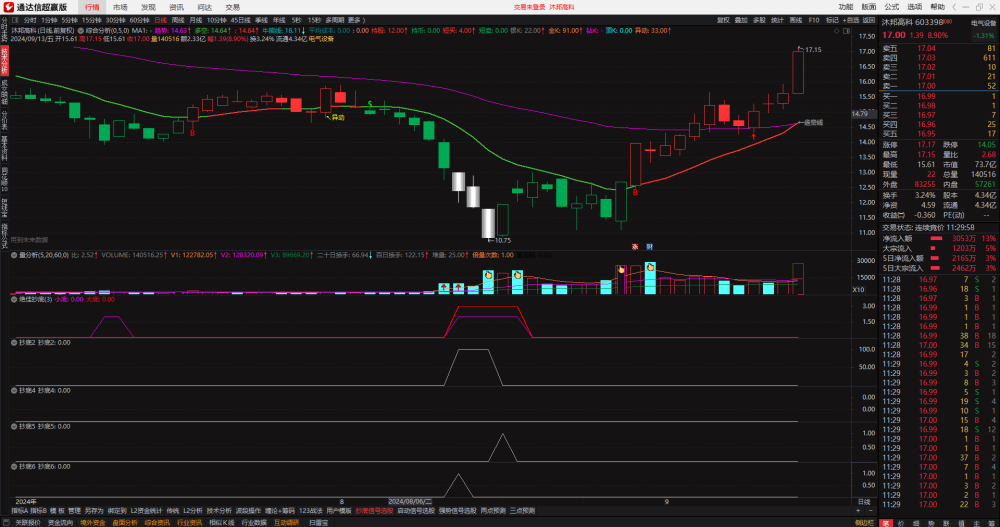Expand the 日线 period selector at chart bottom
The width and height of the screenshot is (1000, 527).
[x=864, y=502]
